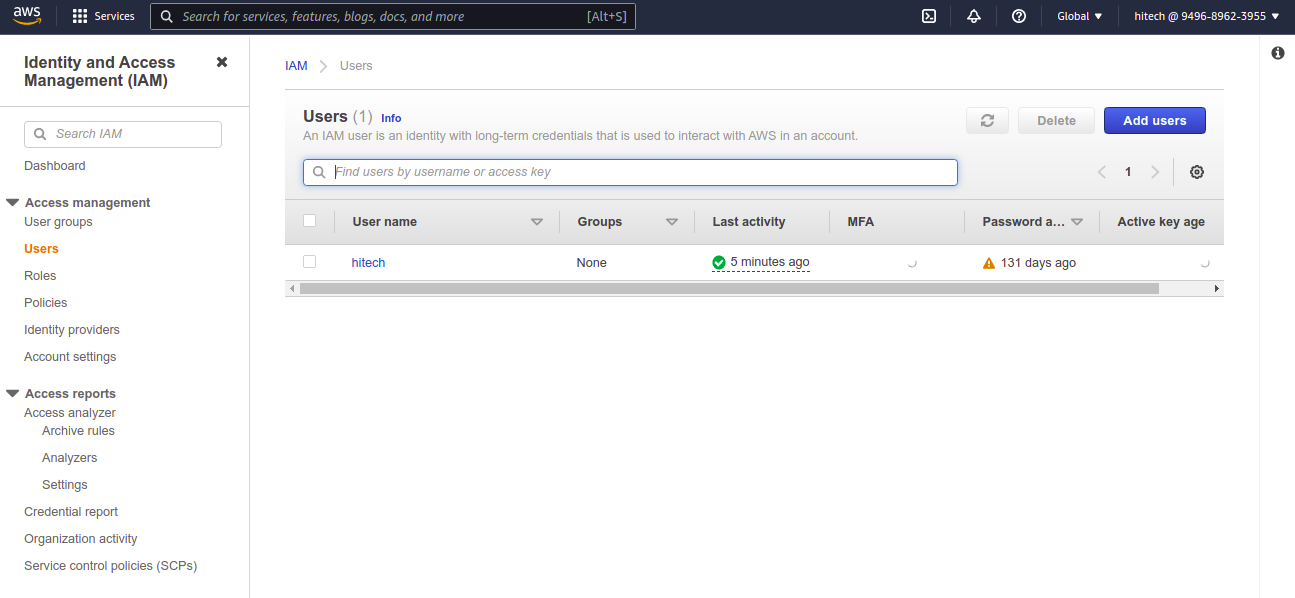Click the None groups cell

[592, 263]
